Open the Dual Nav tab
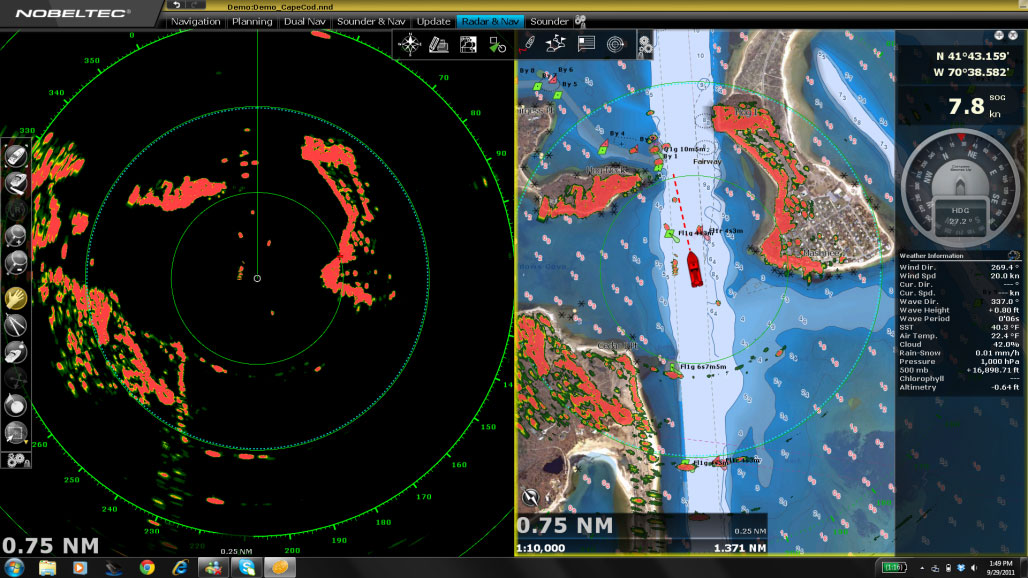 click(x=304, y=22)
